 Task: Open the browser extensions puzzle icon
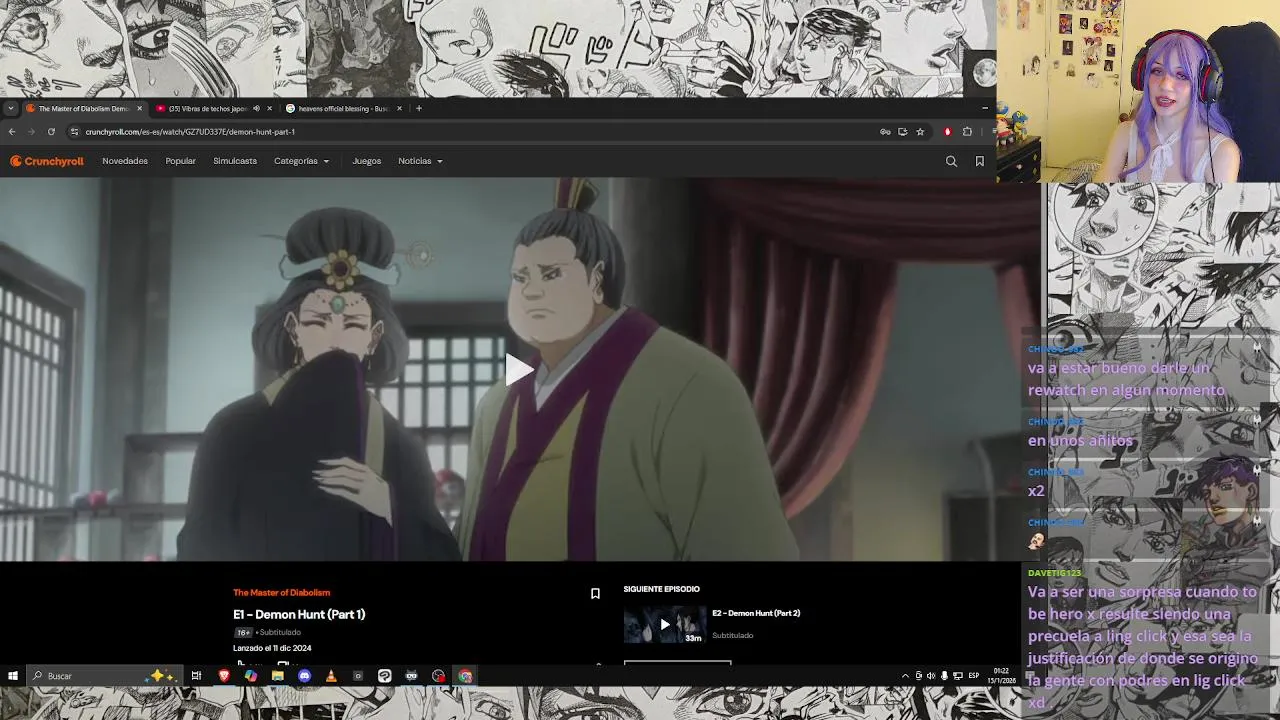click(967, 131)
